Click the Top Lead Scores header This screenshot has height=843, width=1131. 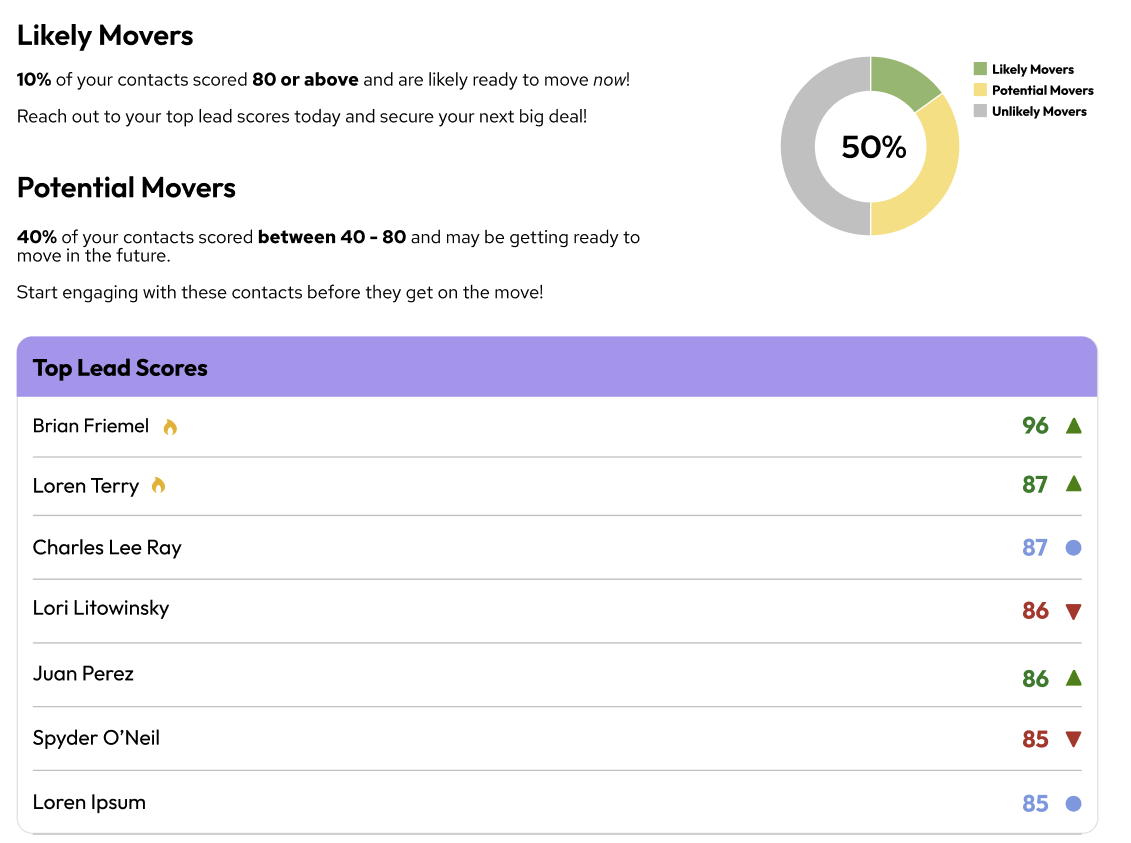(x=120, y=368)
